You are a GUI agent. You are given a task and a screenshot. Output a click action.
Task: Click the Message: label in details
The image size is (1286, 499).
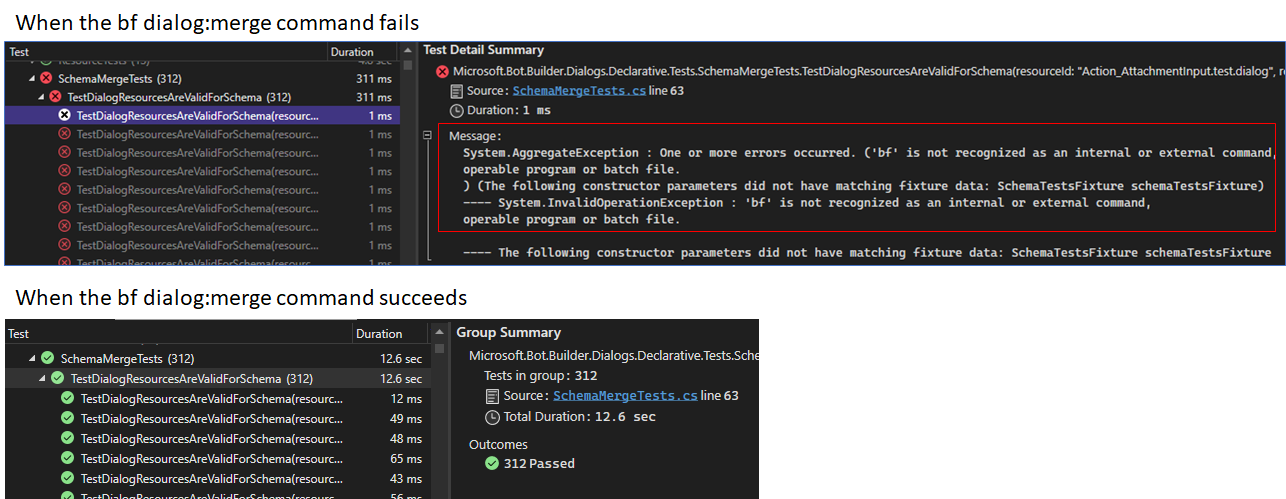pyautogui.click(x=475, y=136)
